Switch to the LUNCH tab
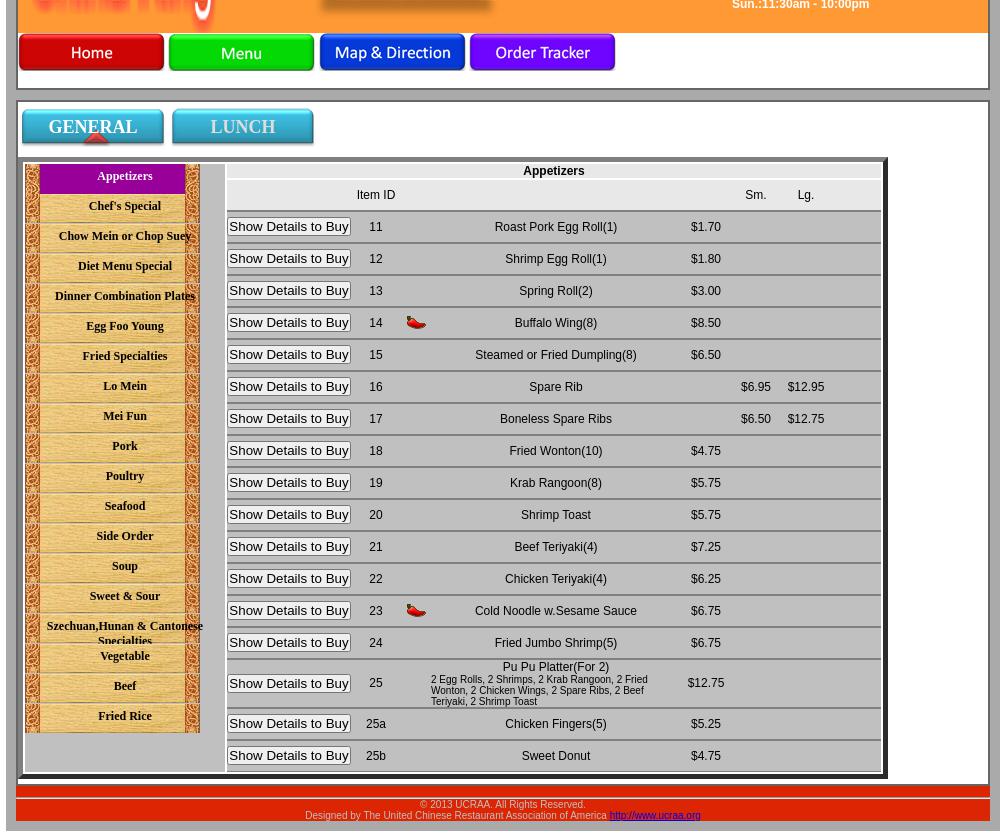Image resolution: width=1006 pixels, height=837 pixels. (x=243, y=128)
